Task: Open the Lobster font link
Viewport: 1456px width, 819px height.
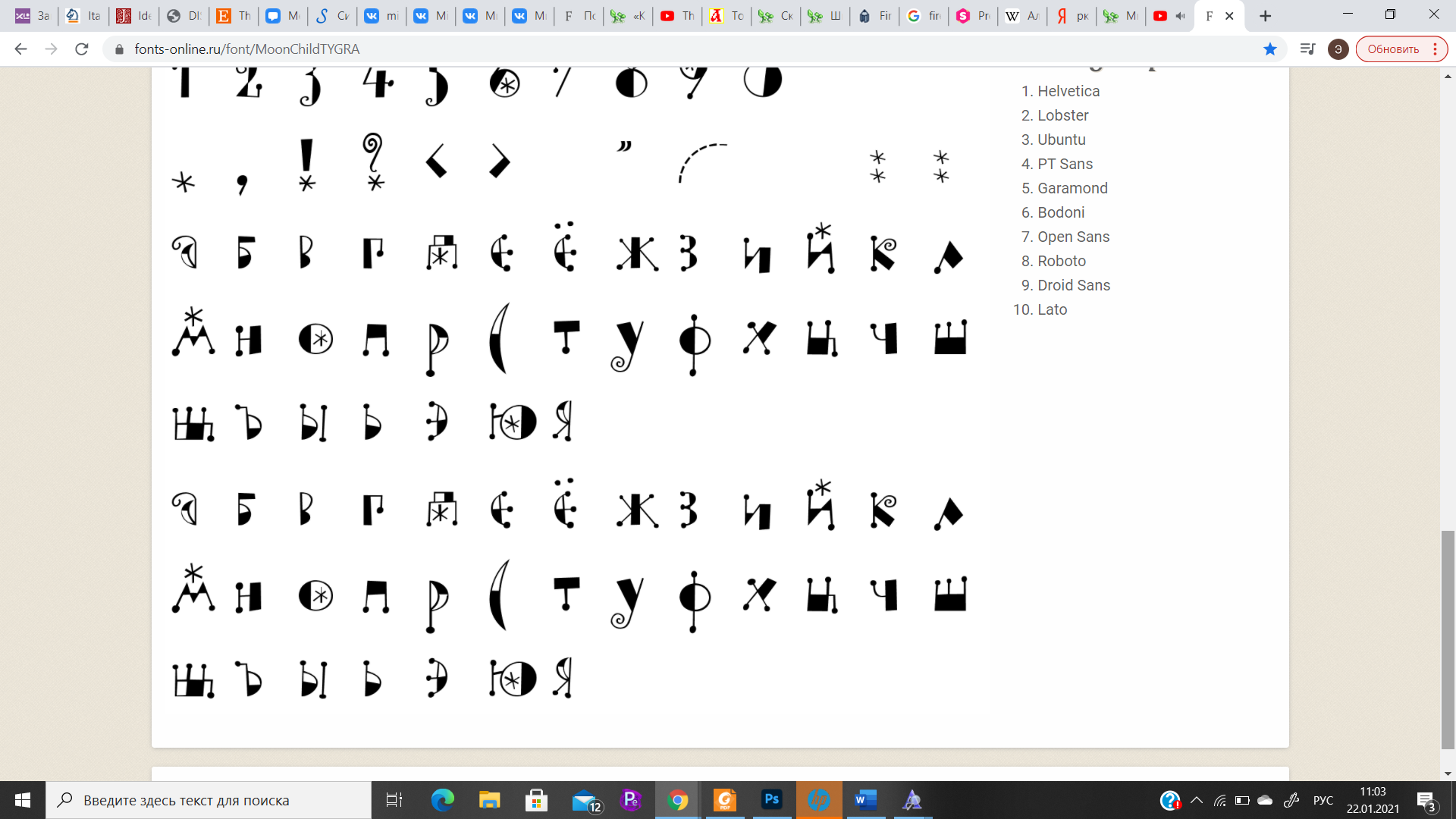Action: (1062, 115)
